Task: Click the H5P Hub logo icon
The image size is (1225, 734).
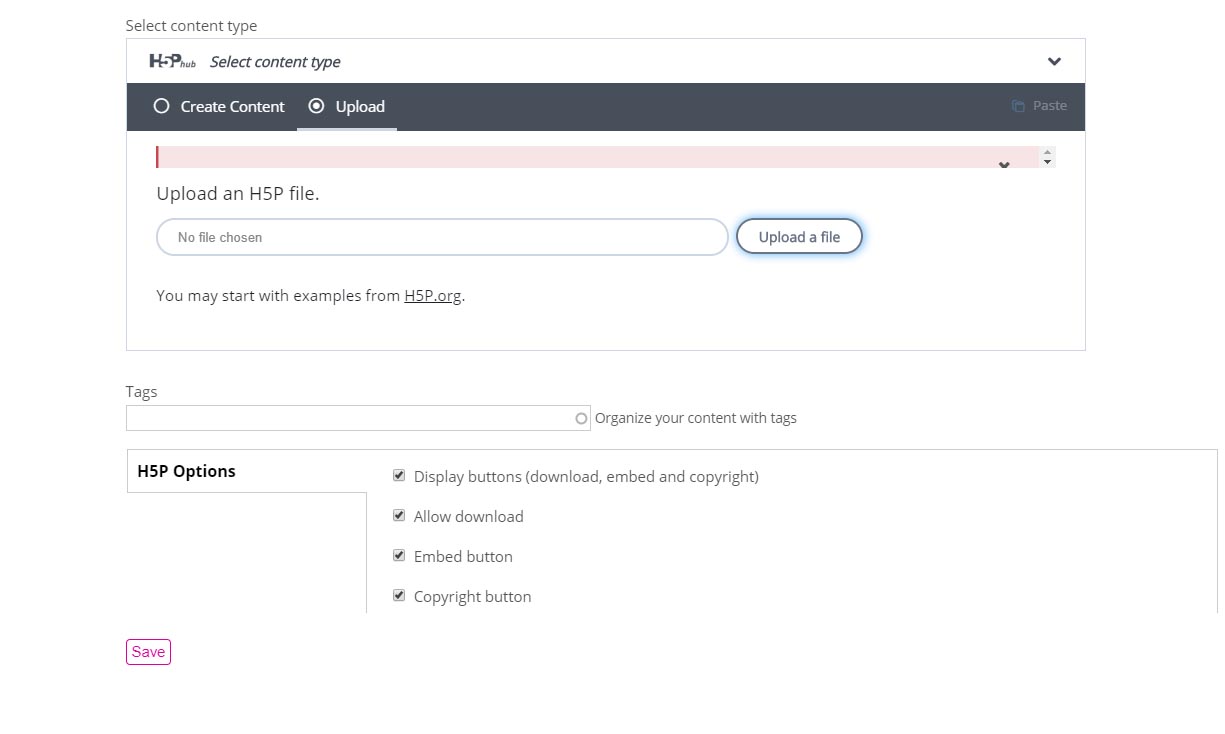Action: click(x=172, y=61)
